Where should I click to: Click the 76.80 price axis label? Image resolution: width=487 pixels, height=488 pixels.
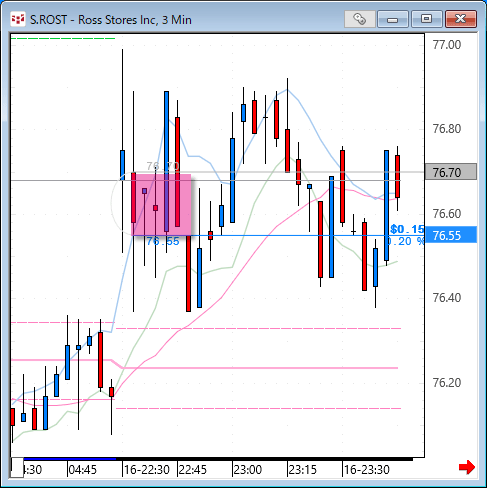pyautogui.click(x=447, y=129)
